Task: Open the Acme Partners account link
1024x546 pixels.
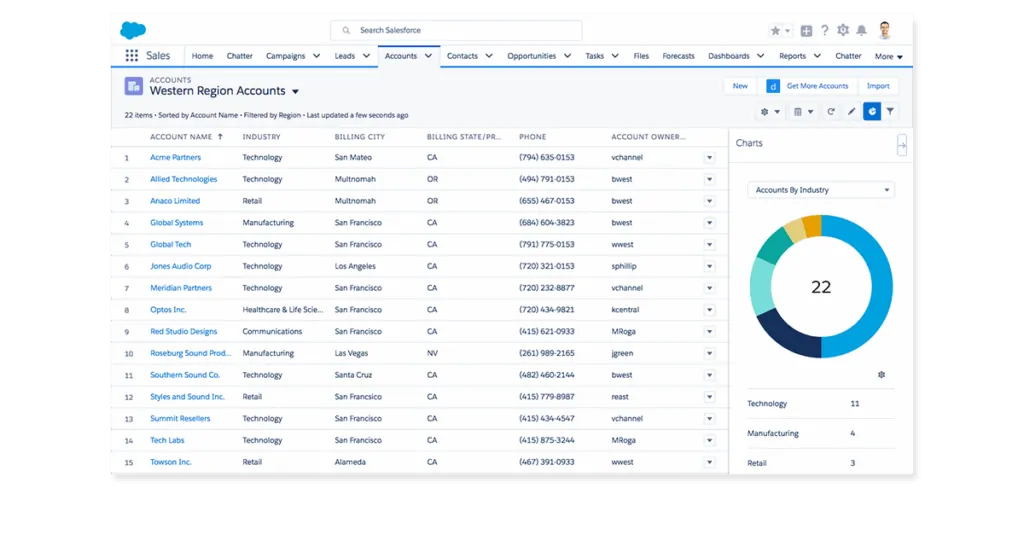Action: coord(176,157)
